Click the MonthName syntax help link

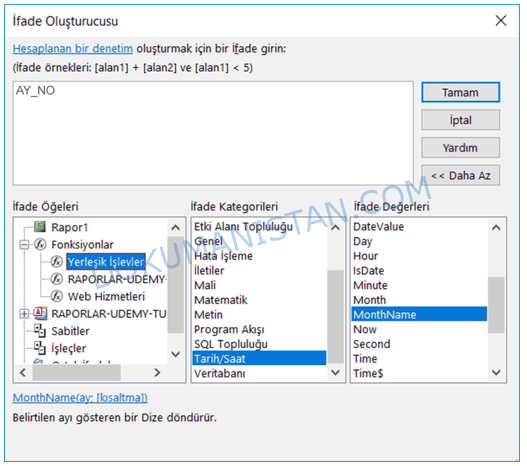tap(80, 398)
